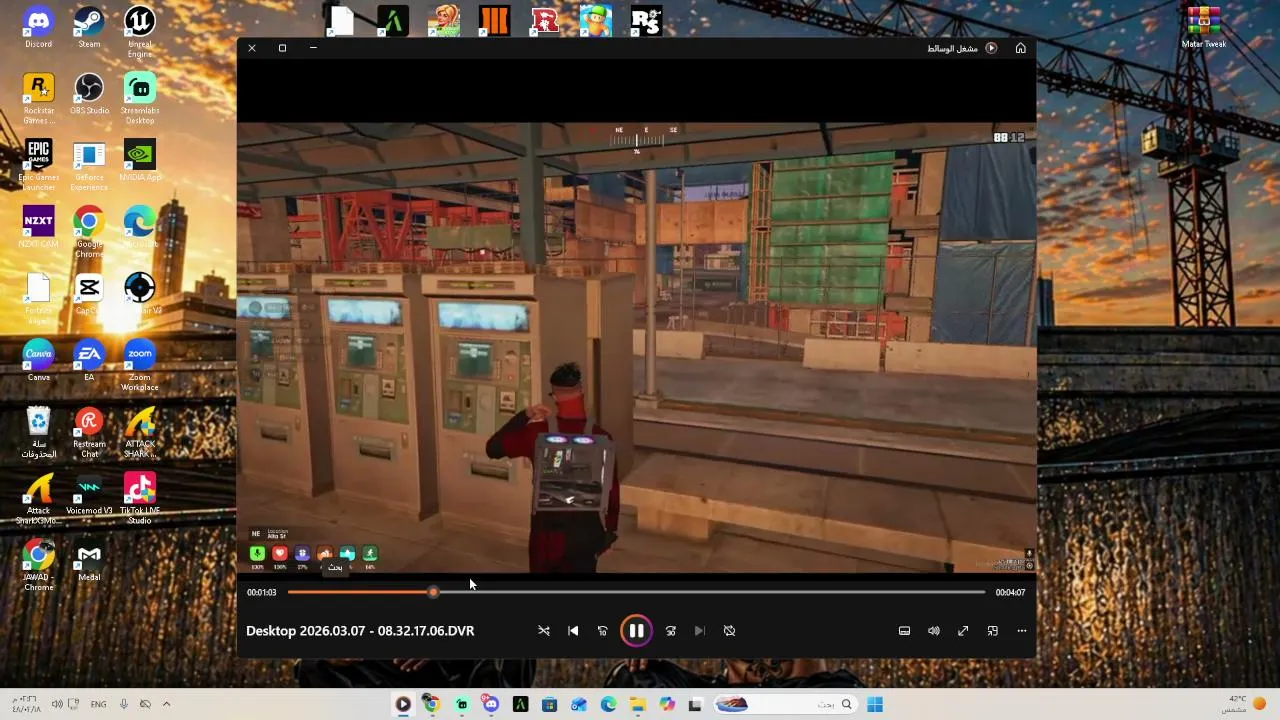Open the Steam desktop shortcut
The height and width of the screenshot is (720, 1280).
click(x=89, y=28)
